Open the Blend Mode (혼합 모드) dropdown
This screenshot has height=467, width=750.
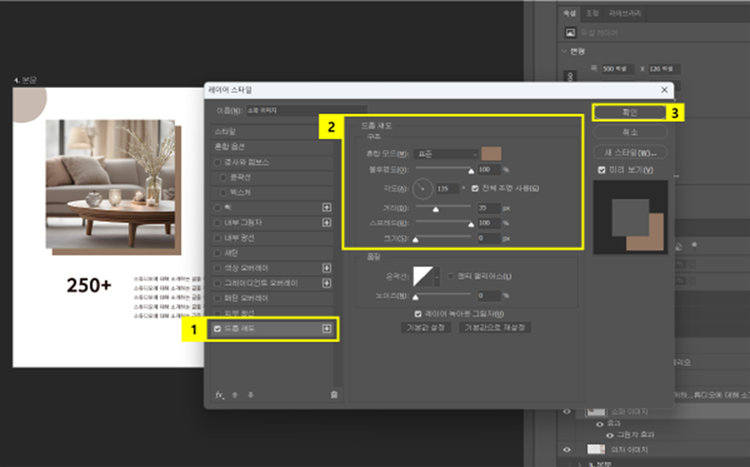tap(446, 154)
